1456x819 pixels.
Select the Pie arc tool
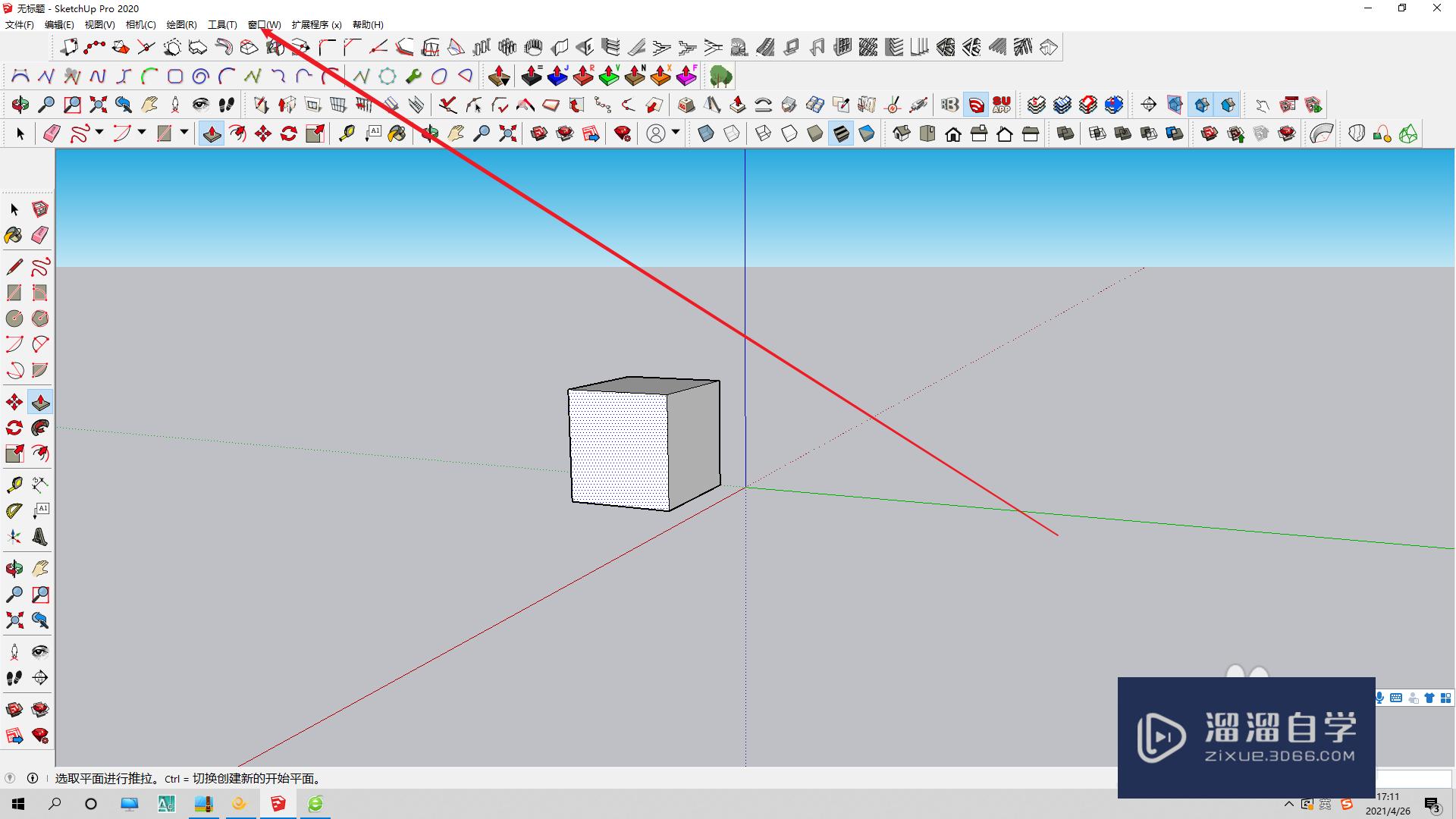point(40,370)
